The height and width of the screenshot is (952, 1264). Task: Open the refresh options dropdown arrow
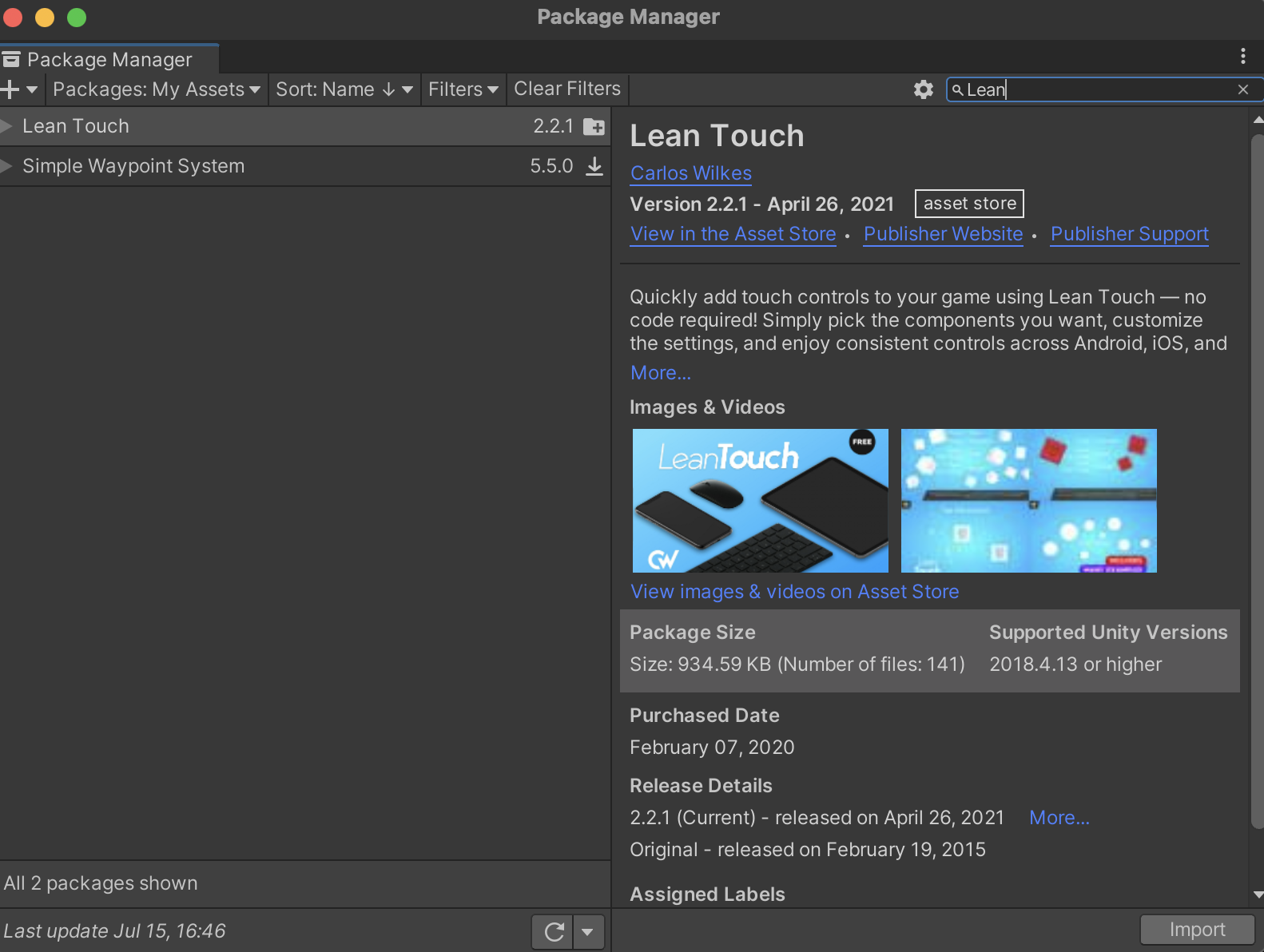coord(588,931)
